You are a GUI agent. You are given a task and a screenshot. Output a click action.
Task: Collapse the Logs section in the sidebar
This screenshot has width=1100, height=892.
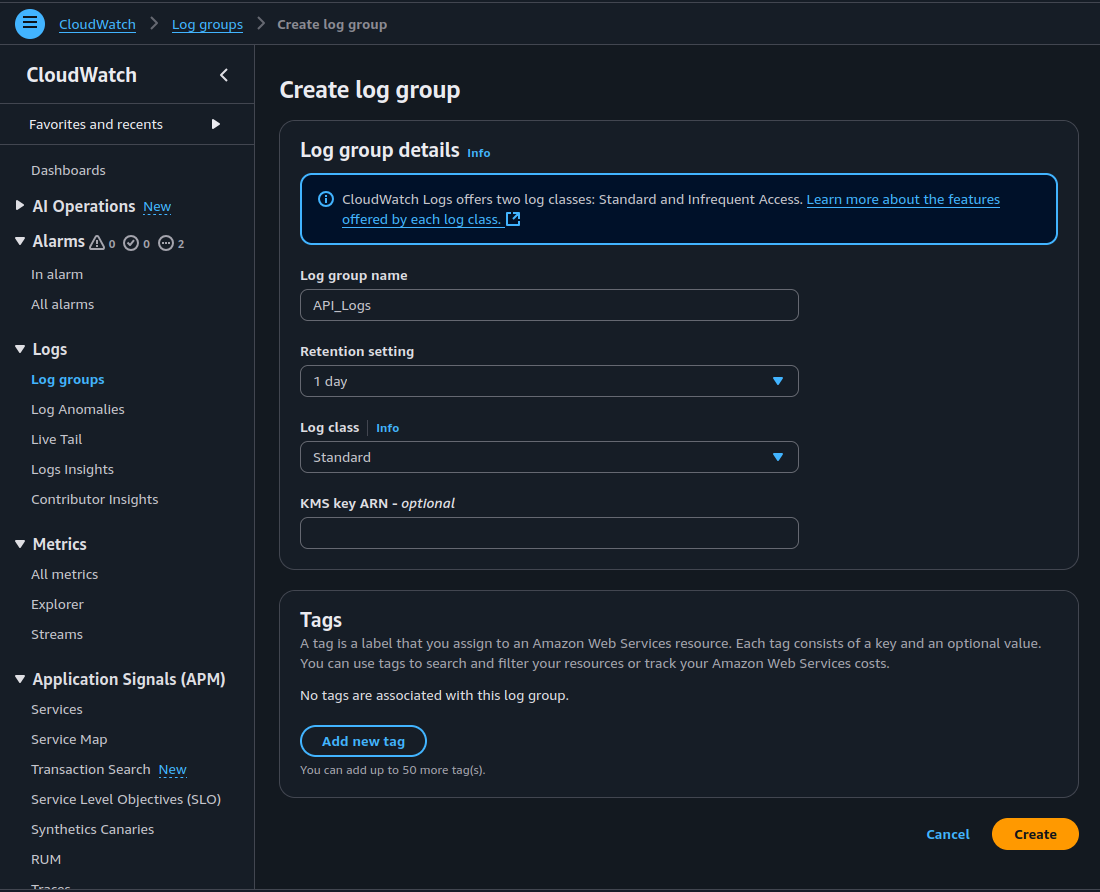pos(20,349)
